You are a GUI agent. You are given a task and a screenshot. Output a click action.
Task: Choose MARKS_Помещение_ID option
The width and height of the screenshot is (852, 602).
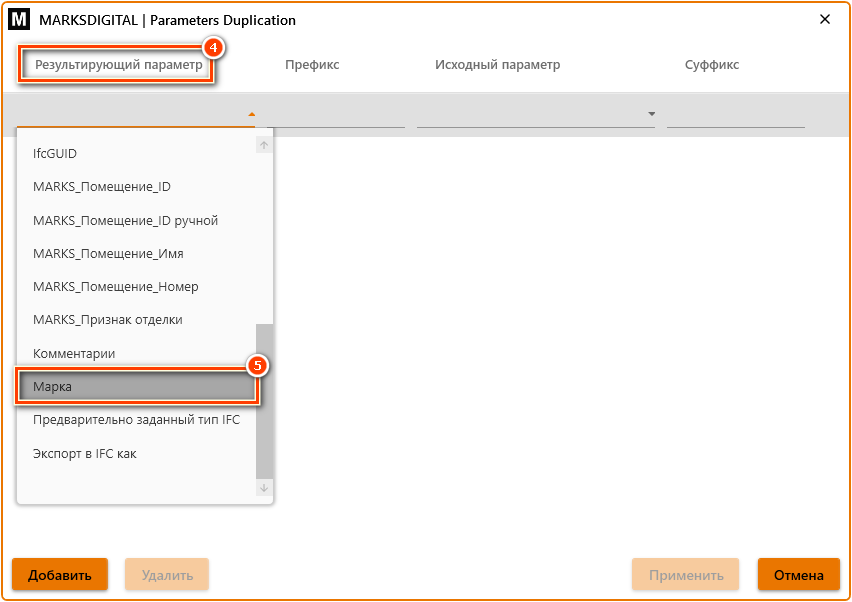click(102, 187)
